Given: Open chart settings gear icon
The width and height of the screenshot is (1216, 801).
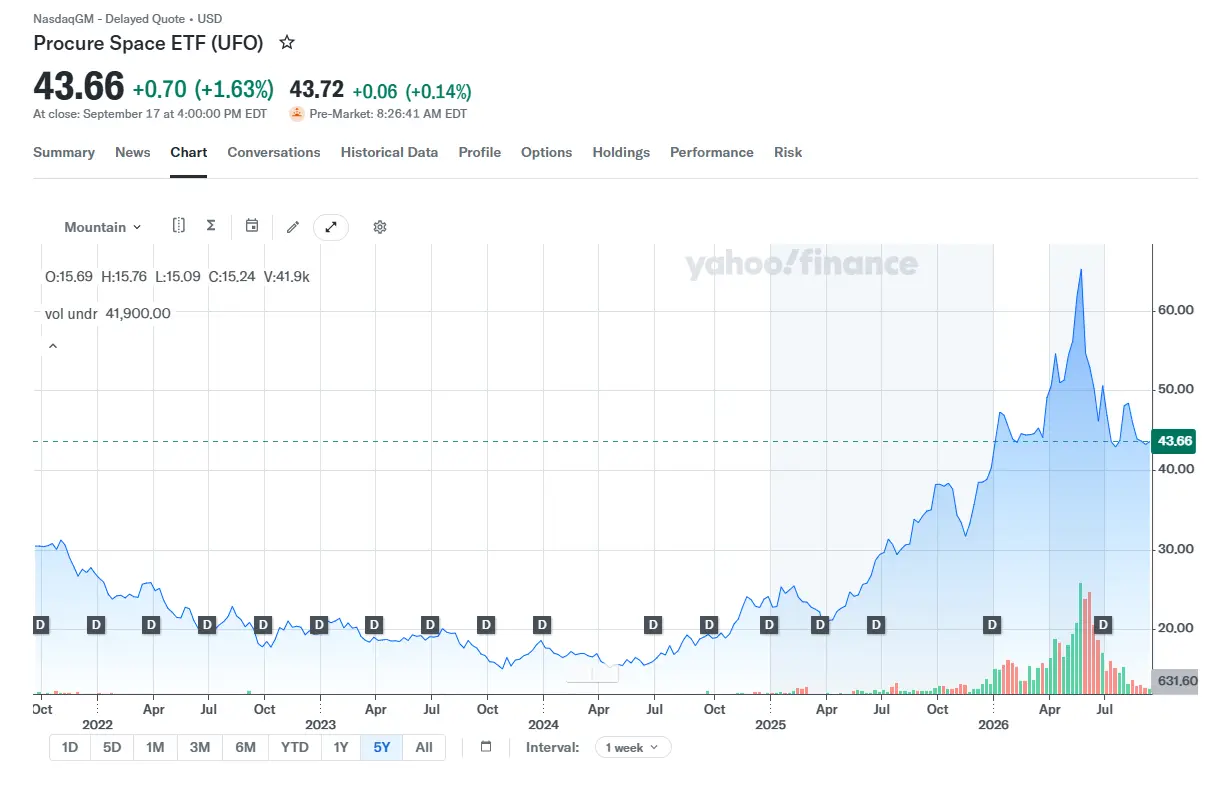Looking at the screenshot, I should (380, 227).
